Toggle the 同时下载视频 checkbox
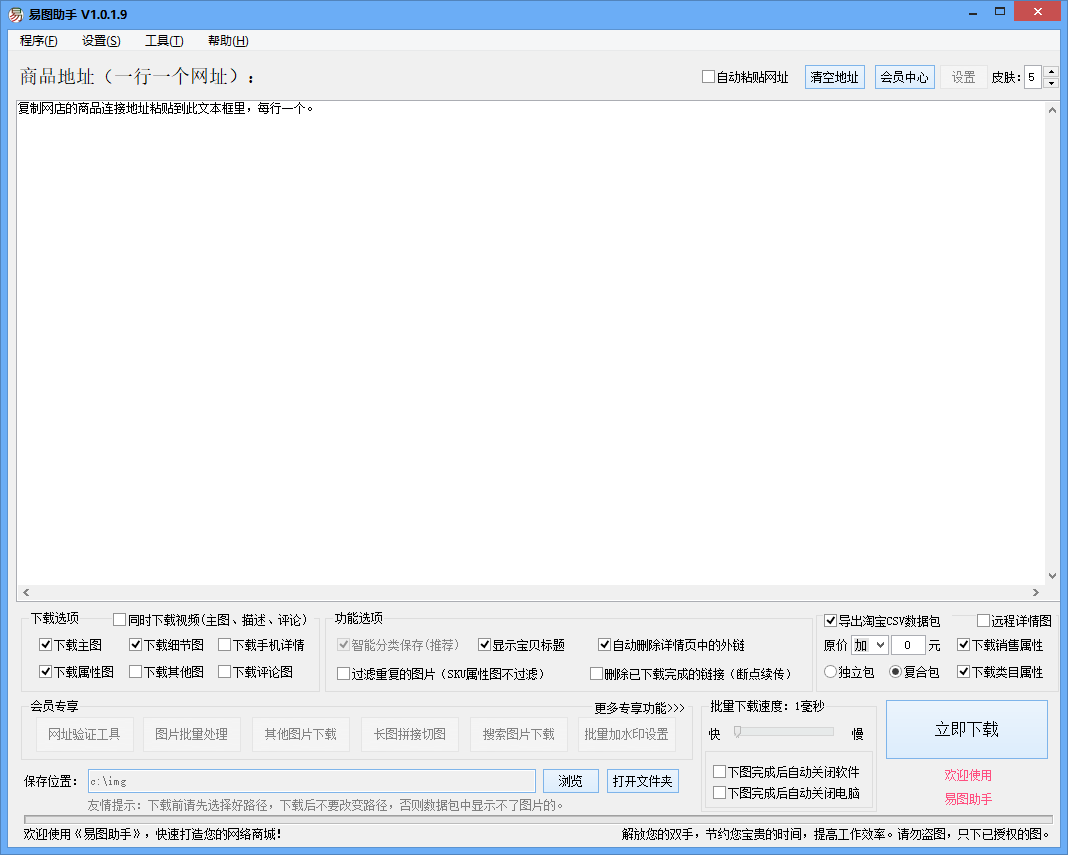 click(x=117, y=618)
